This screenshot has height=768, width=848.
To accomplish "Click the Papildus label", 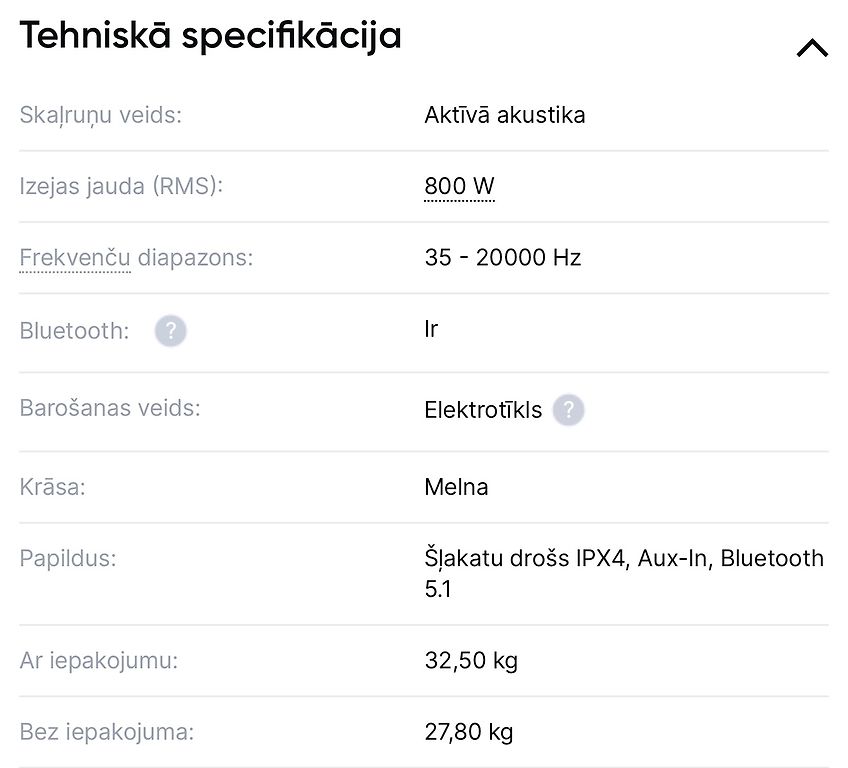I will click(68, 559).
